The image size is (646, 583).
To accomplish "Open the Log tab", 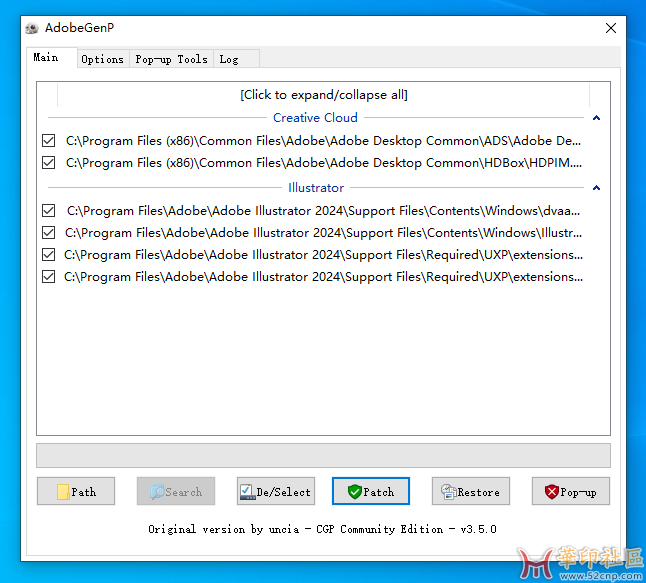I will [x=236, y=59].
